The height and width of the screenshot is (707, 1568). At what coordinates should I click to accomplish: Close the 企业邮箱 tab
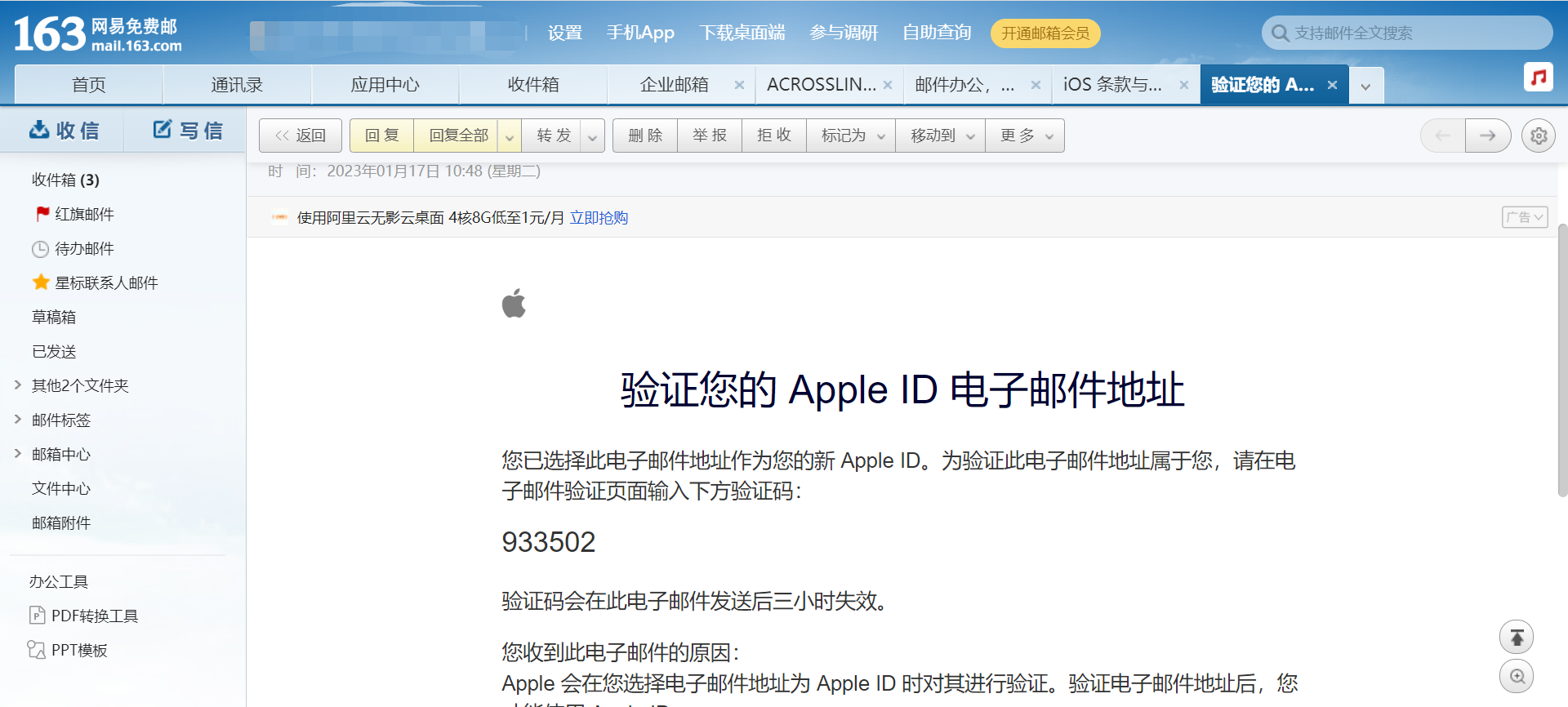coord(739,85)
